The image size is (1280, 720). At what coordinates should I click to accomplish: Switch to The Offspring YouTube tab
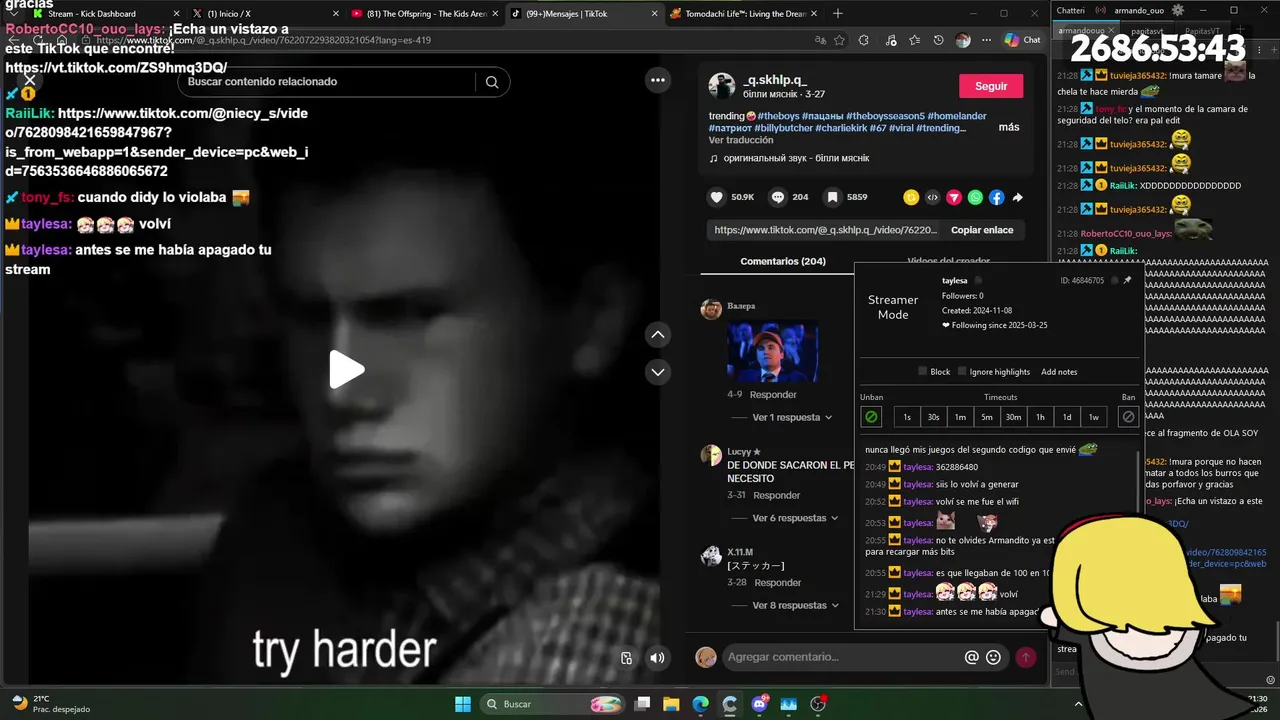(425, 14)
